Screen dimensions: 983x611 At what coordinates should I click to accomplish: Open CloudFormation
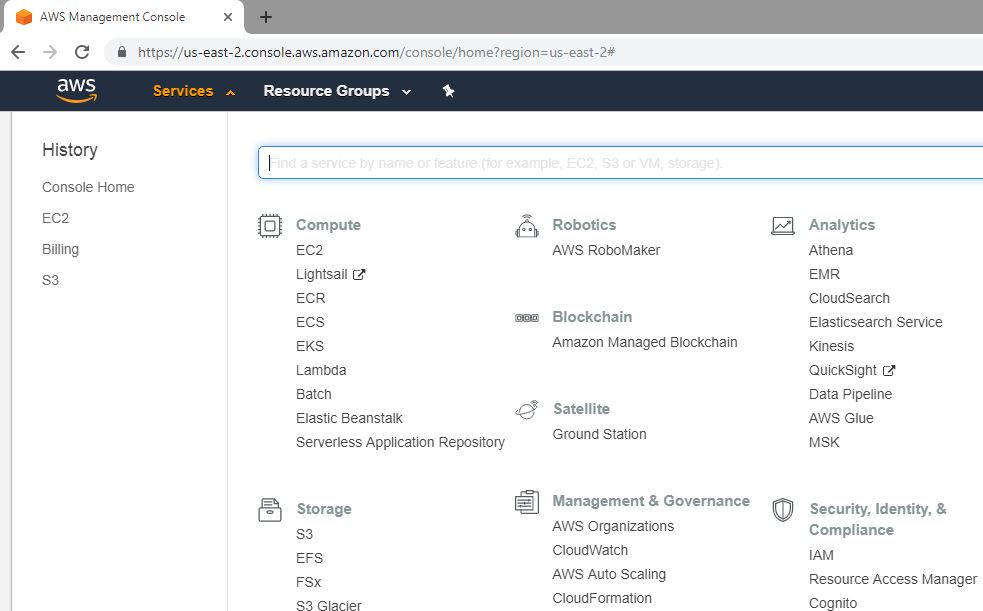[602, 598]
